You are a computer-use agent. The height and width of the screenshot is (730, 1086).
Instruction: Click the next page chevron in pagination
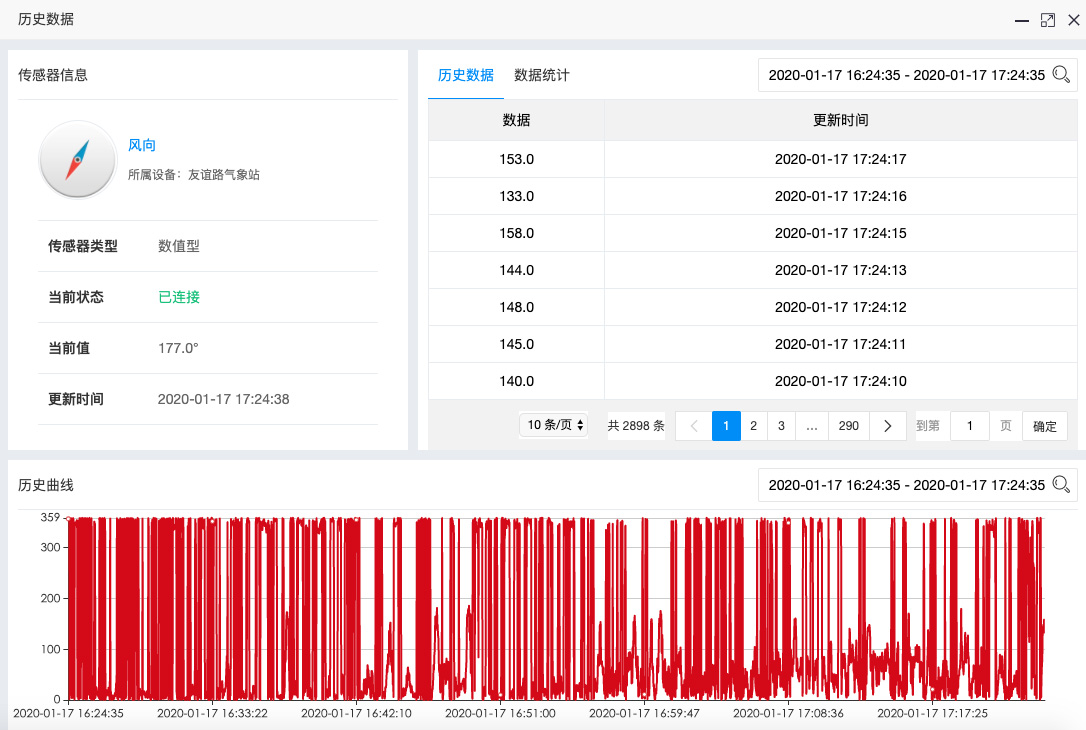[x=887, y=425]
